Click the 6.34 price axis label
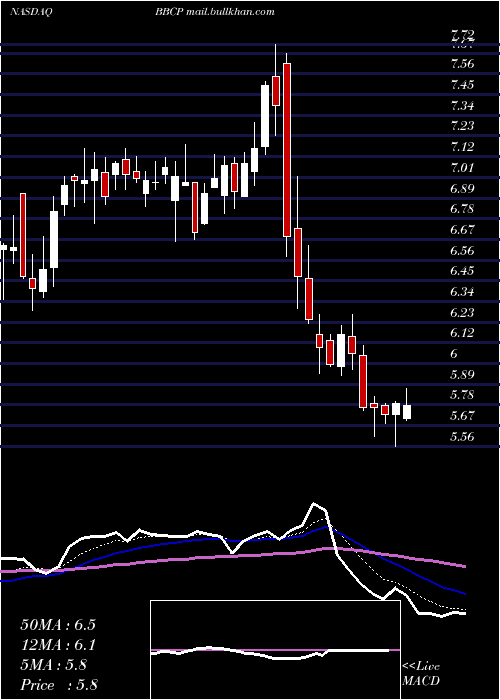This screenshot has width=500, height=700. pos(462,292)
